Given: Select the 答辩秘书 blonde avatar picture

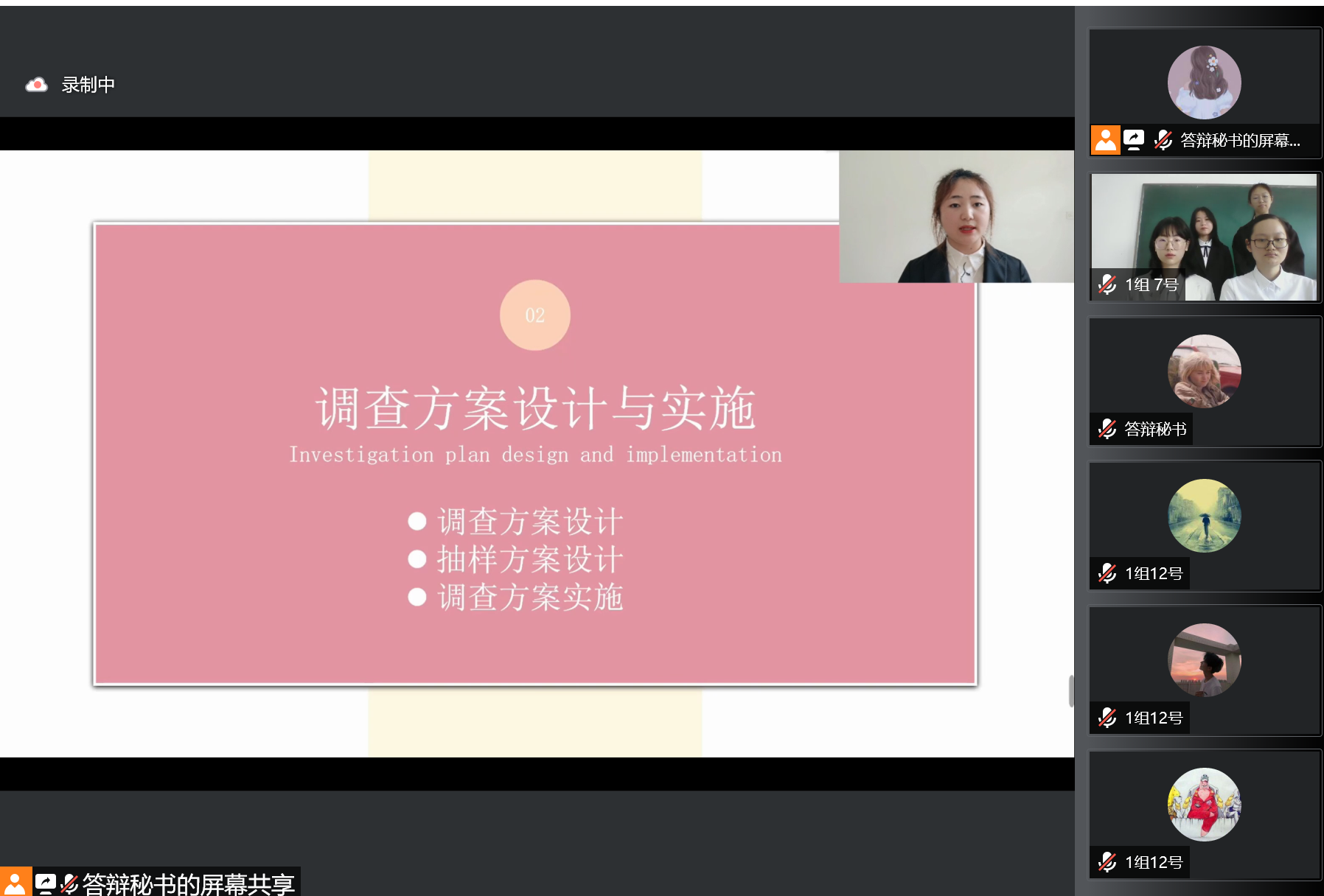Looking at the screenshot, I should (x=1204, y=371).
